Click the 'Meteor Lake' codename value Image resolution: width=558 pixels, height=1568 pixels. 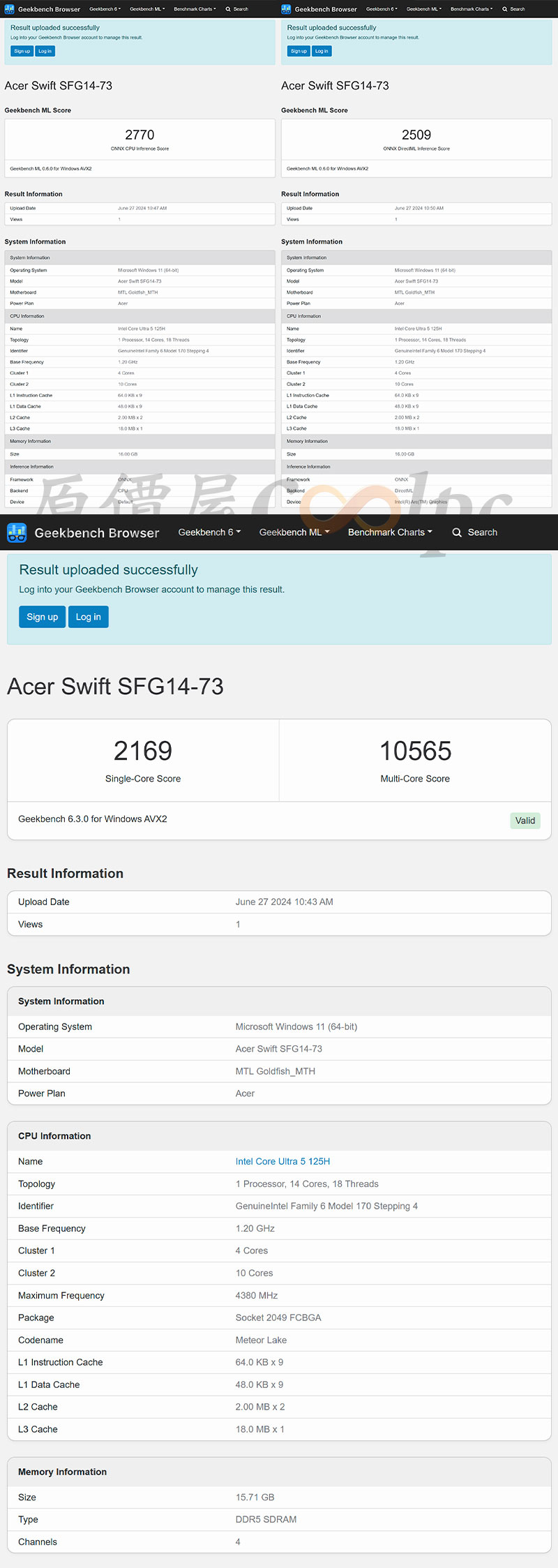pyautogui.click(x=261, y=1340)
